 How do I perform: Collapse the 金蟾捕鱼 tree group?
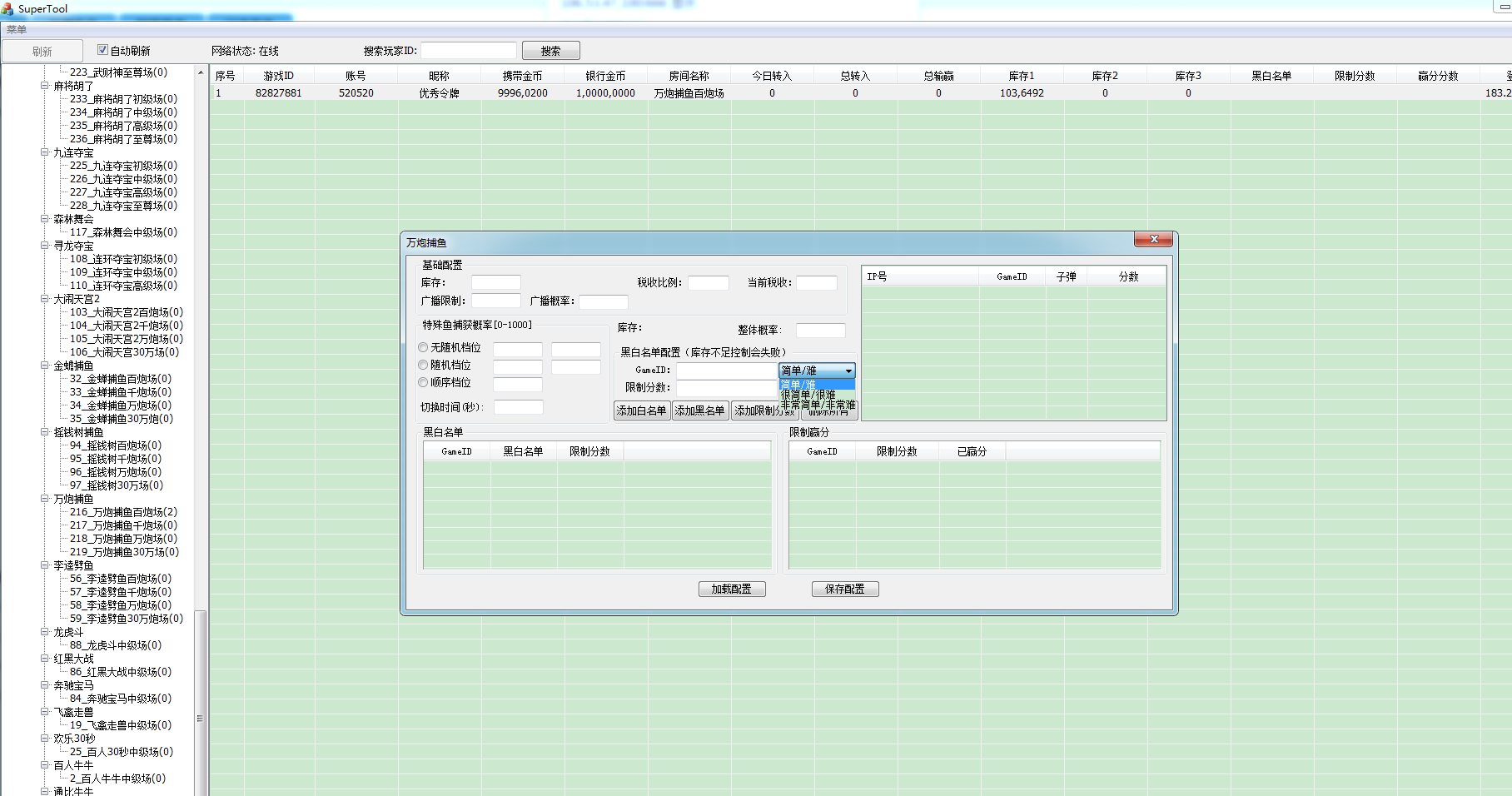click(45, 366)
